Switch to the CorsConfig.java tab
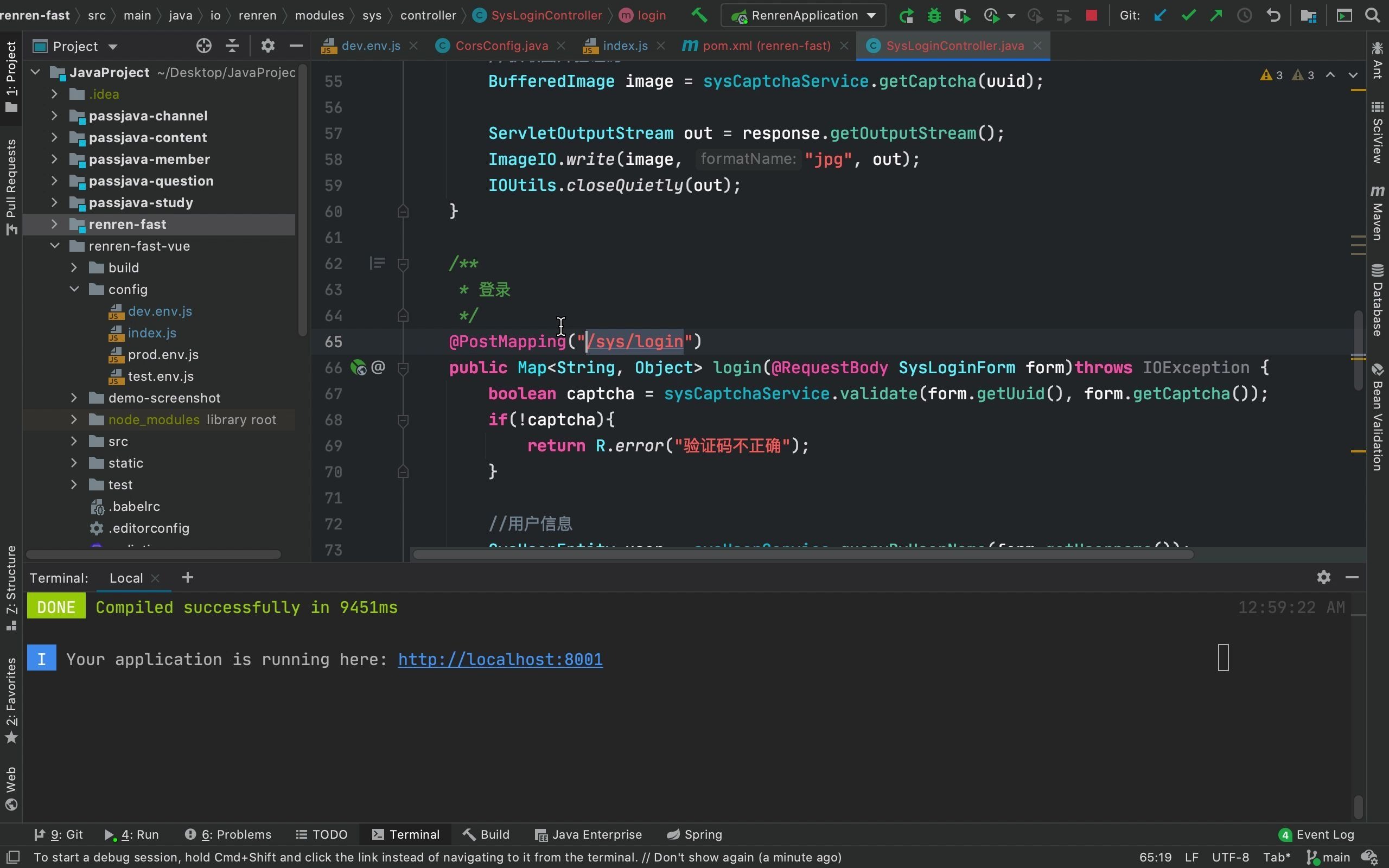 click(501, 46)
